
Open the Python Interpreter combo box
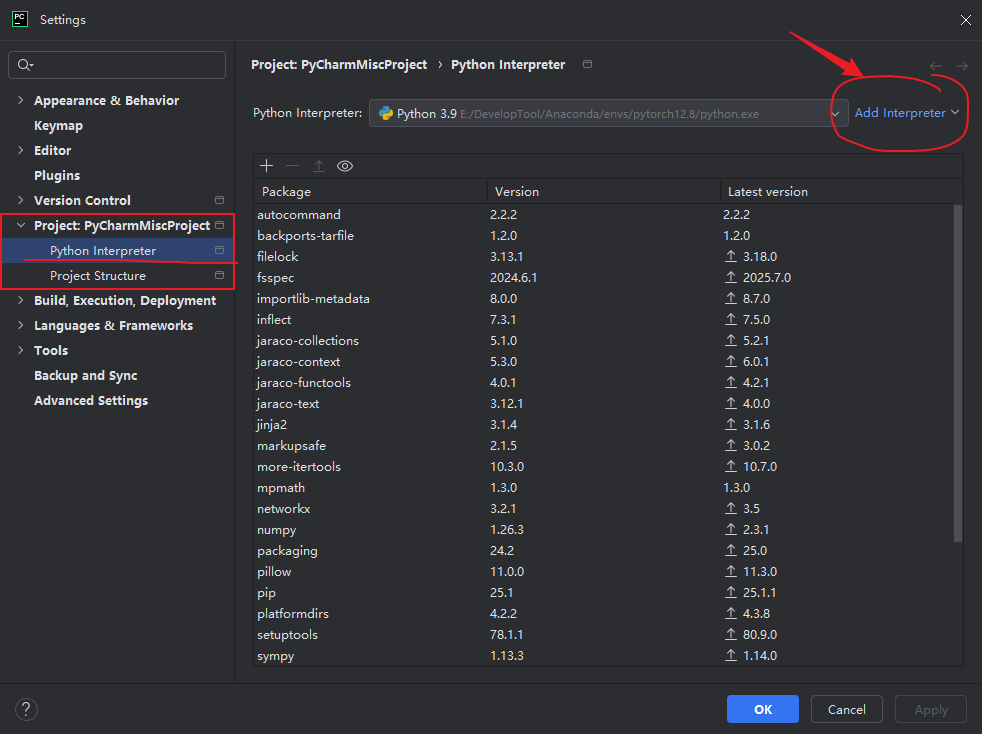(x=608, y=113)
